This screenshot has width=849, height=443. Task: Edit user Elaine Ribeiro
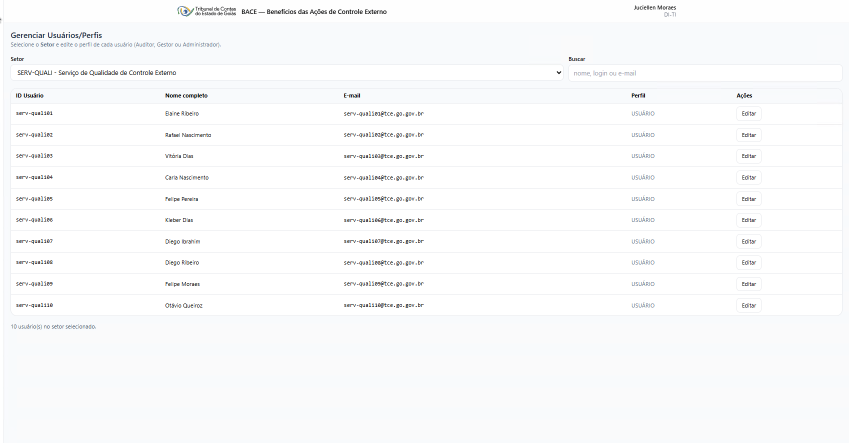pyautogui.click(x=748, y=113)
